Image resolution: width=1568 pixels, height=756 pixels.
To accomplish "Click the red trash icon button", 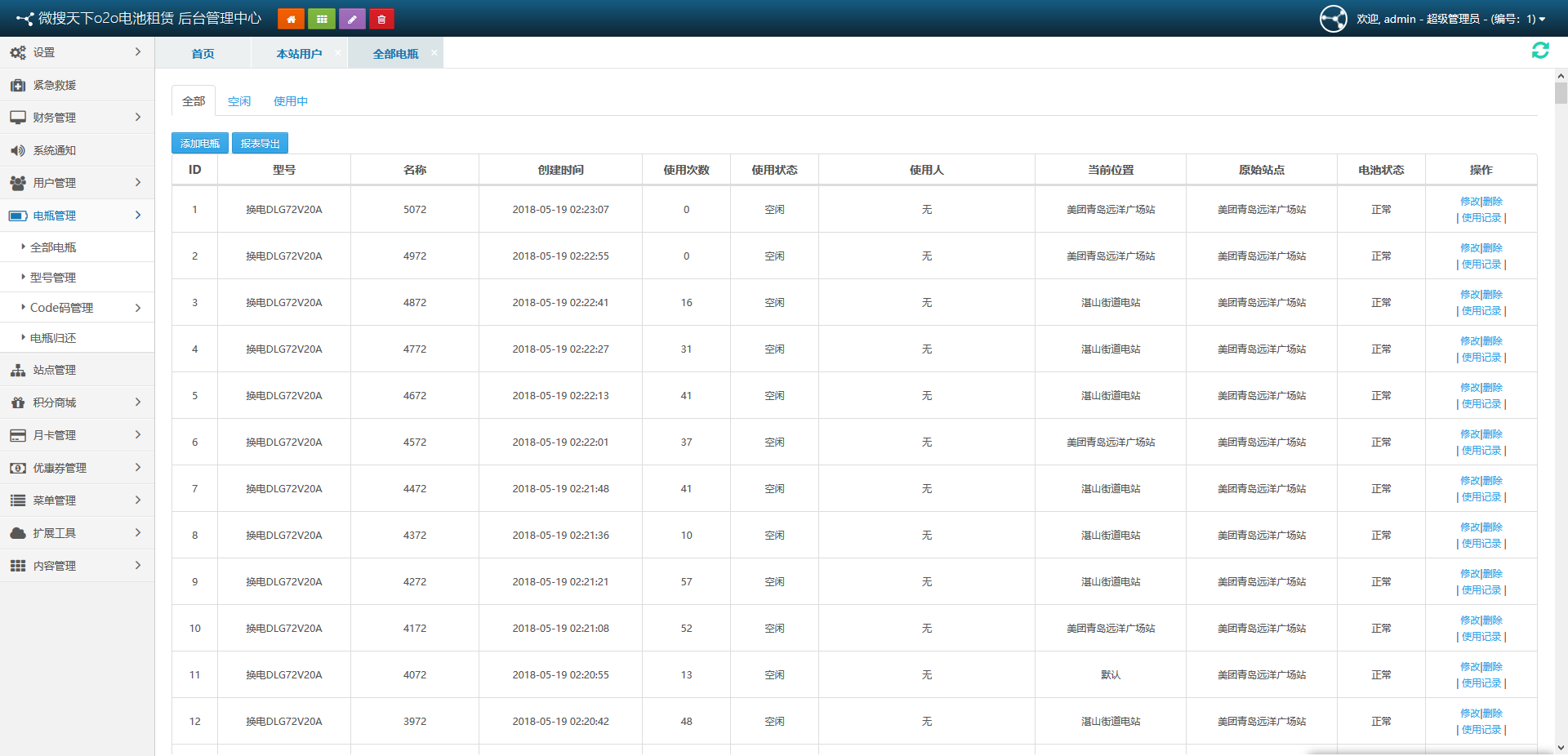I will click(x=381, y=19).
